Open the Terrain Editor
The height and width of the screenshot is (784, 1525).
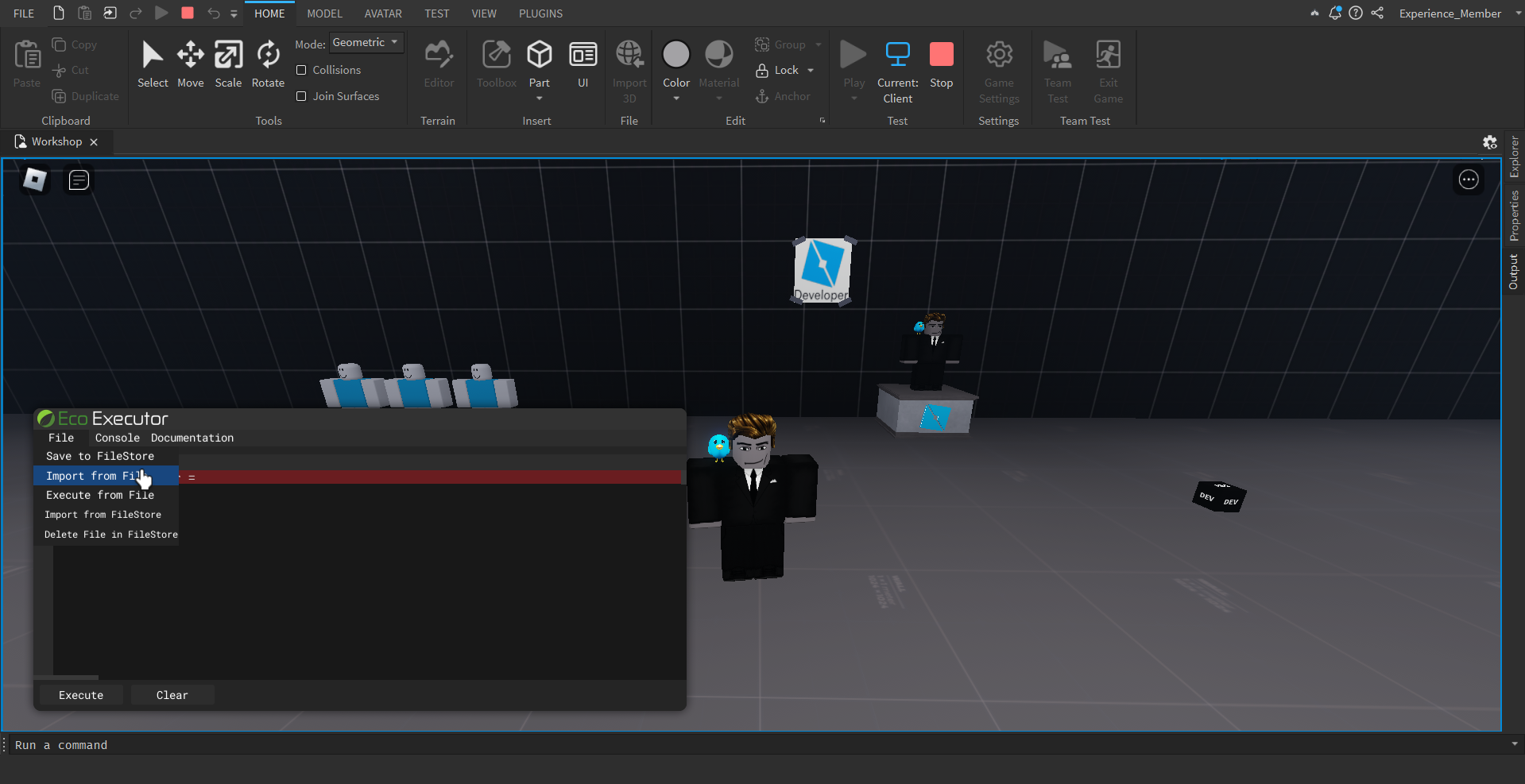click(439, 64)
